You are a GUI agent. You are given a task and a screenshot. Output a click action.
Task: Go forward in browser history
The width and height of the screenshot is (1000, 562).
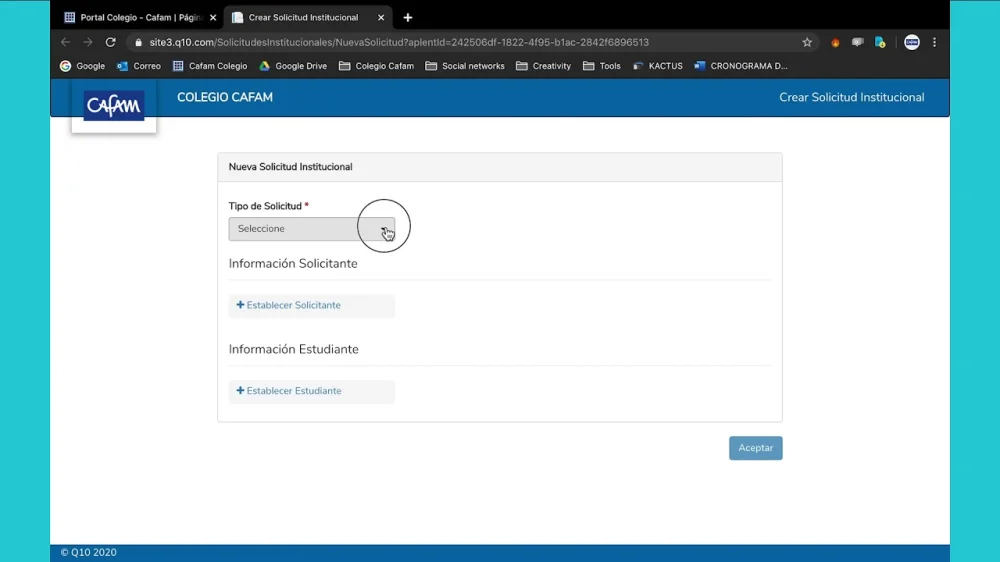point(88,42)
